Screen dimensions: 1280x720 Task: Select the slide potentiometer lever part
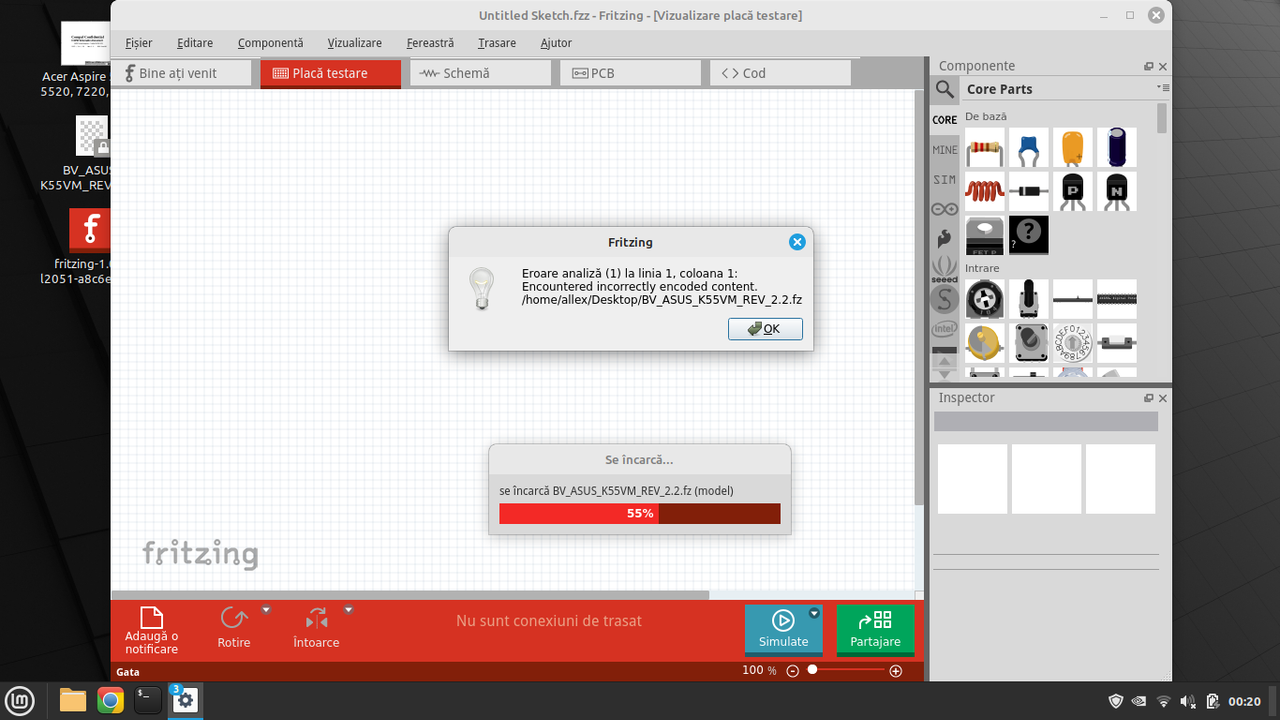(1029, 299)
